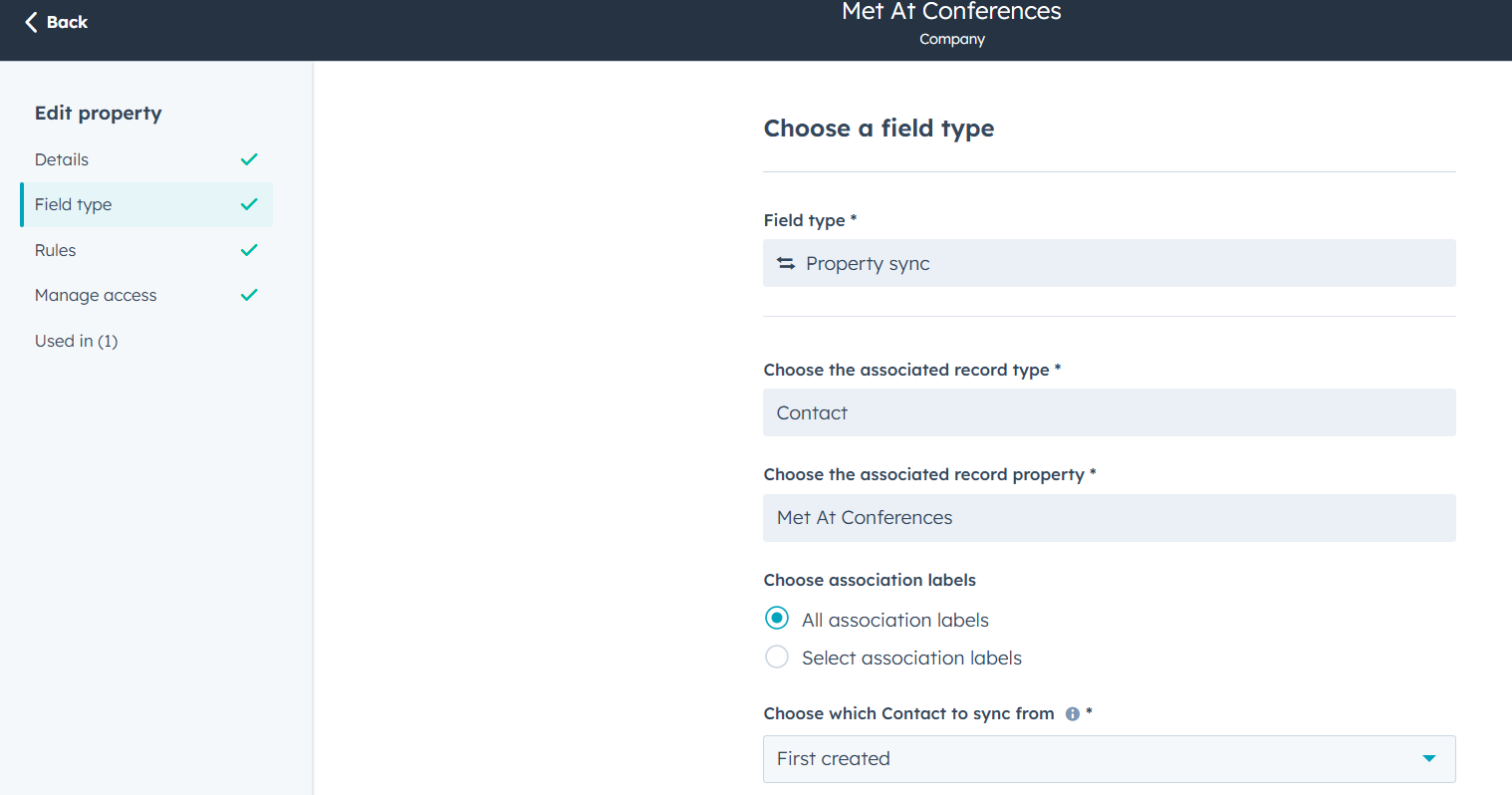Open the associated record type Contact selector

pos(1109,411)
